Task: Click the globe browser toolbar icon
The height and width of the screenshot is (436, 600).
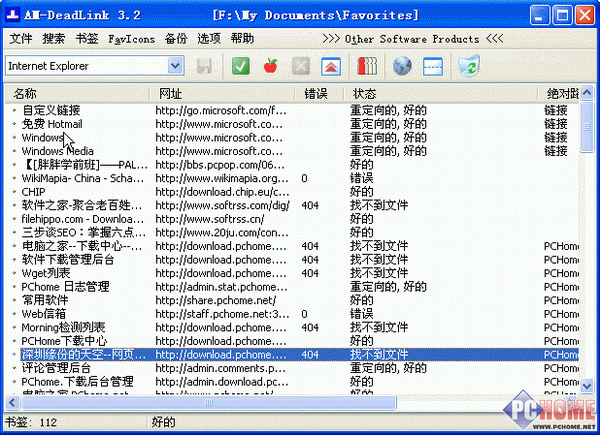Action: tap(402, 66)
